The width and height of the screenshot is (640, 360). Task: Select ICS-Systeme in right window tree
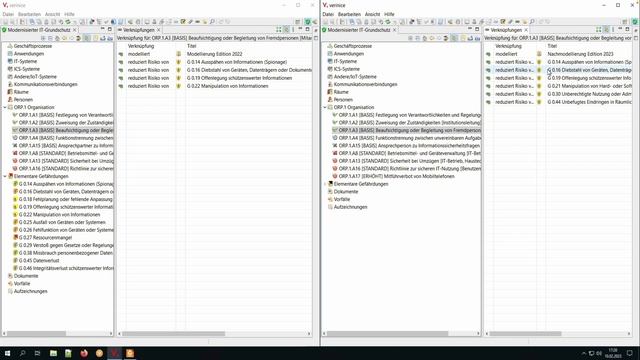click(347, 69)
